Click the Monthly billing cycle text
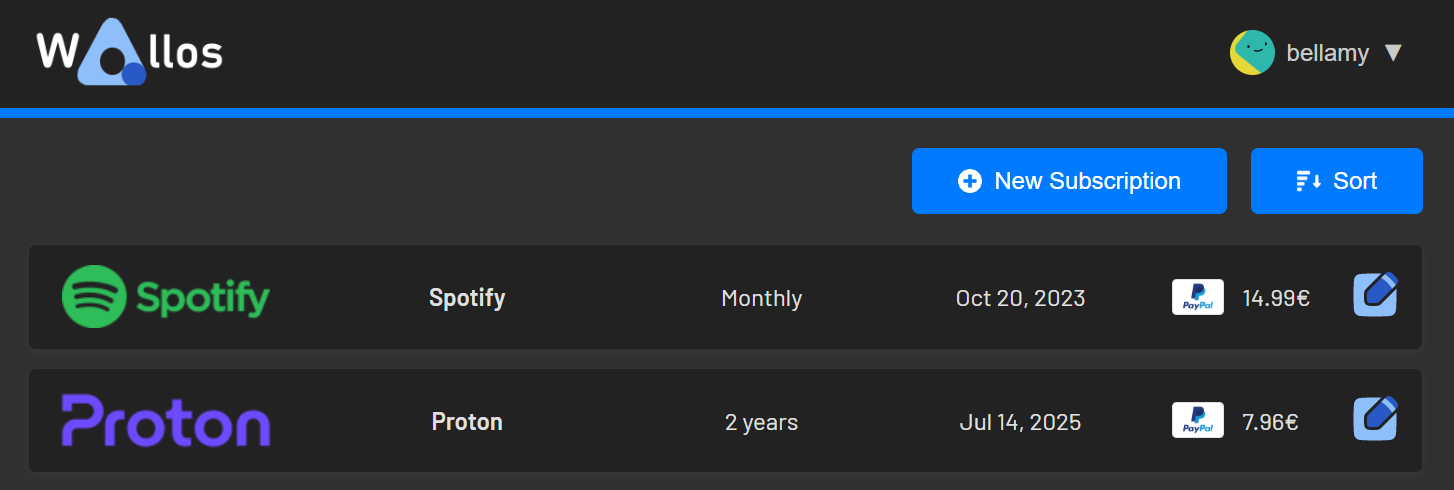Image resolution: width=1454 pixels, height=490 pixels. click(x=761, y=298)
